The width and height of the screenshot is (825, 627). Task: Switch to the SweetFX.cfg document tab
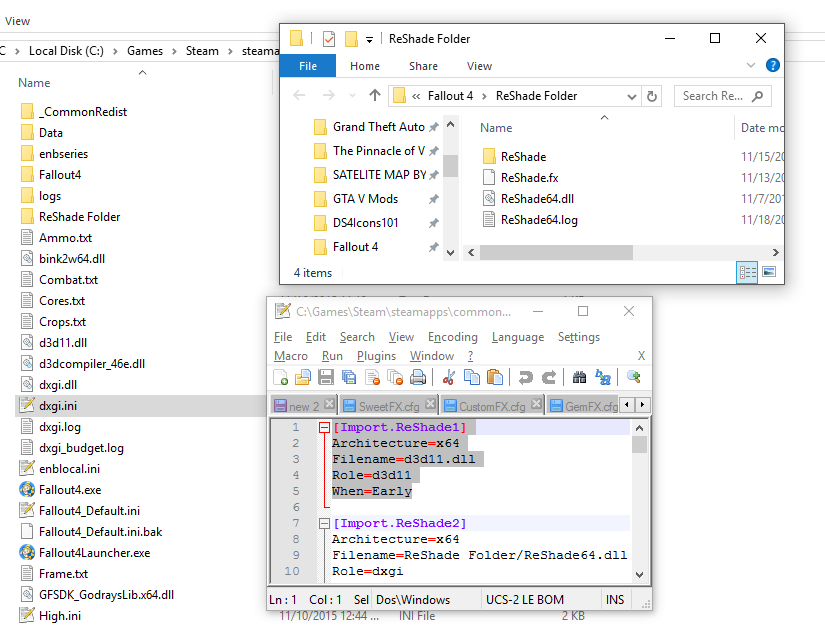[389, 406]
